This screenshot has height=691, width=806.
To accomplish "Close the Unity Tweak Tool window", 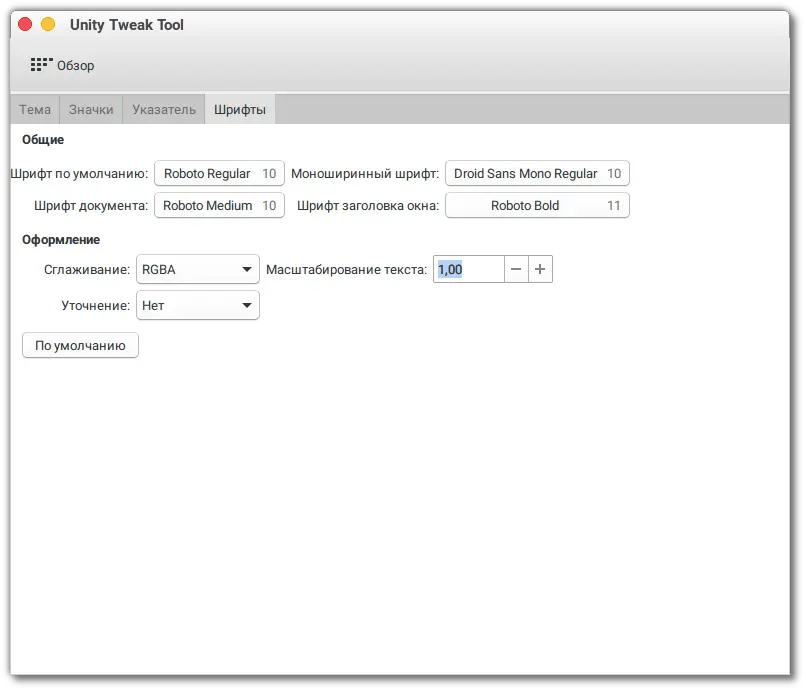I will tap(25, 24).
